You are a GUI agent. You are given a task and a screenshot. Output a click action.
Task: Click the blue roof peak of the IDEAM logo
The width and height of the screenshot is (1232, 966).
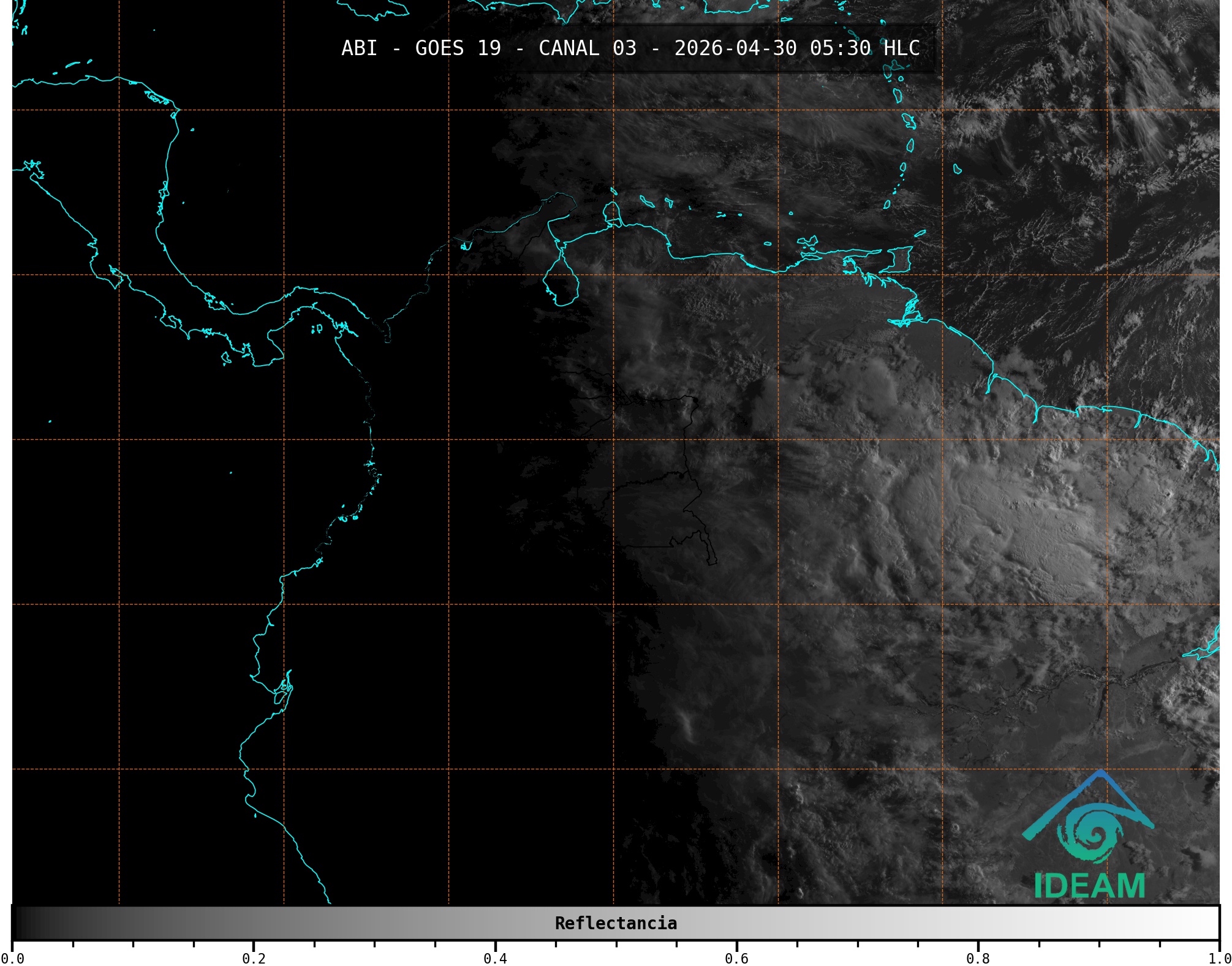click(1101, 774)
